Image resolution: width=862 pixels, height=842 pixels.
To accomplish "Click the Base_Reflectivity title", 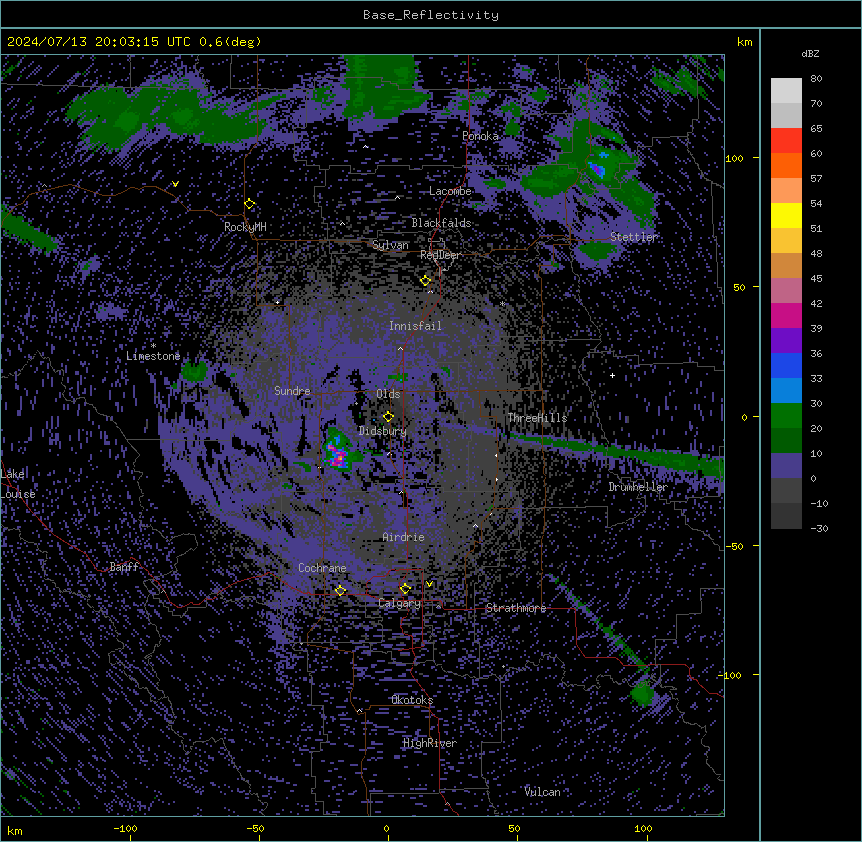I will [431, 15].
